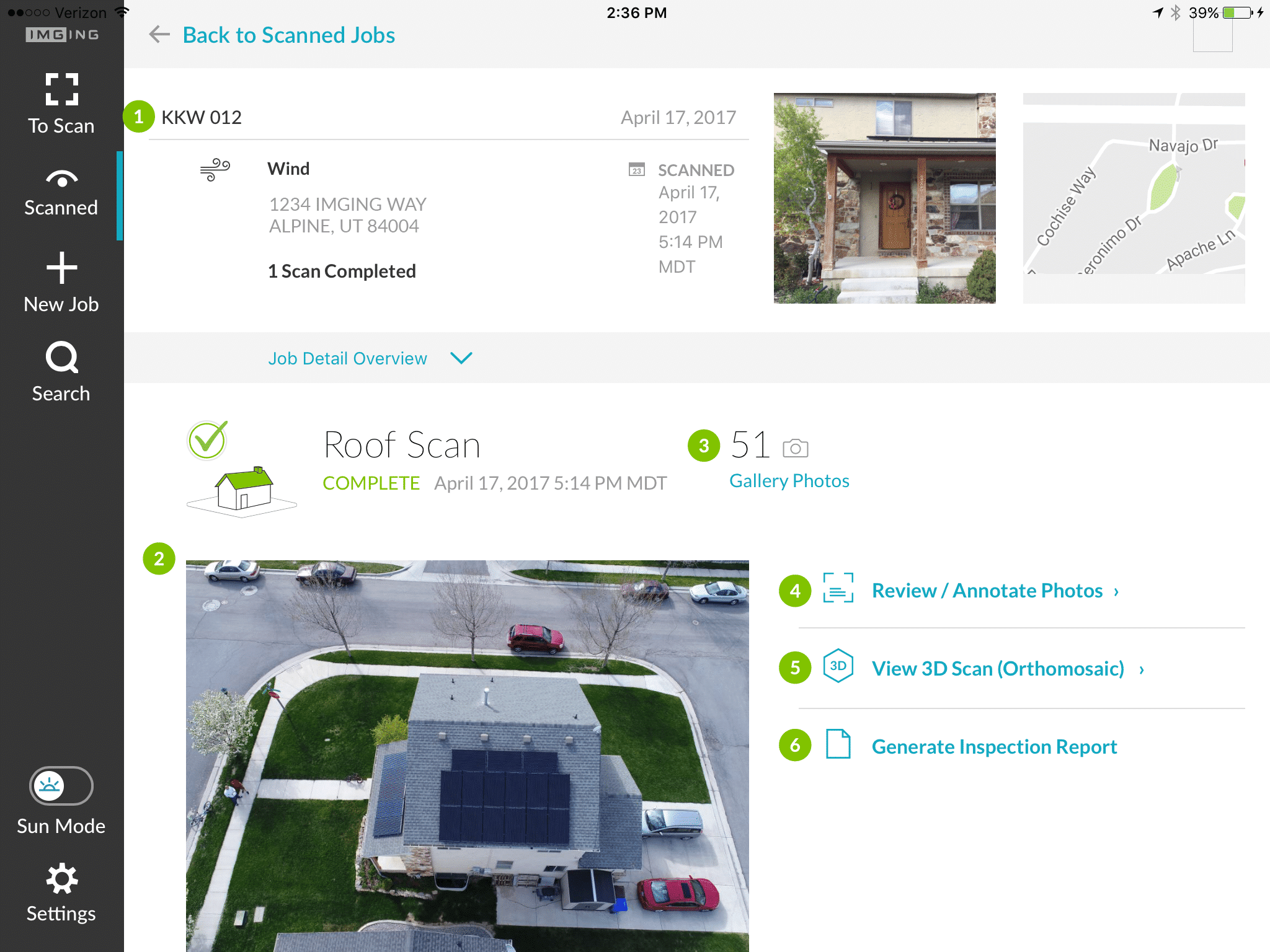The image size is (1270, 952).
Task: Open the front door house photo
Action: coord(884,198)
